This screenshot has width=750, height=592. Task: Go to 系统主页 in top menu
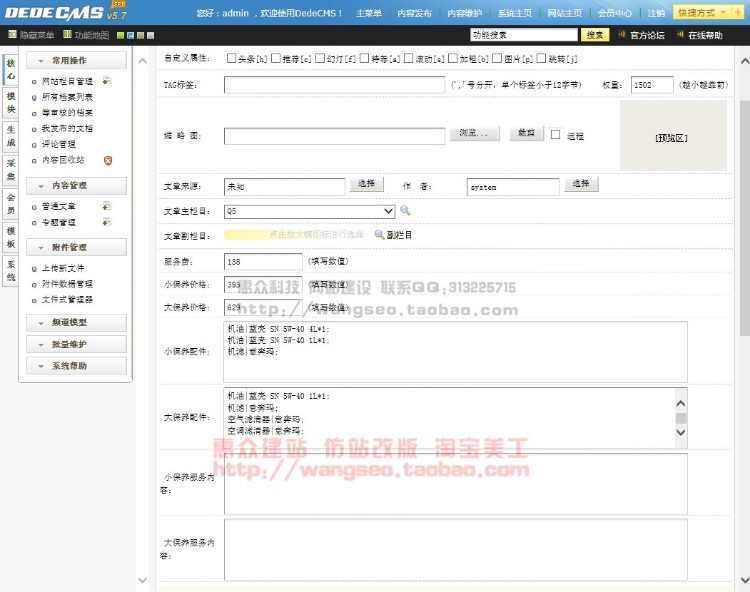click(x=515, y=13)
